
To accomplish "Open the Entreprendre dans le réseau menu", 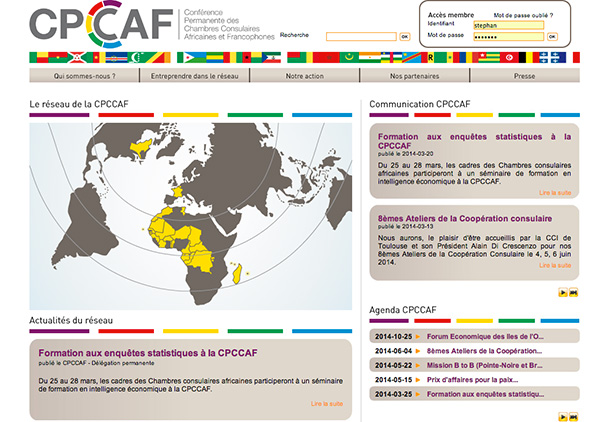I will [x=194, y=76].
